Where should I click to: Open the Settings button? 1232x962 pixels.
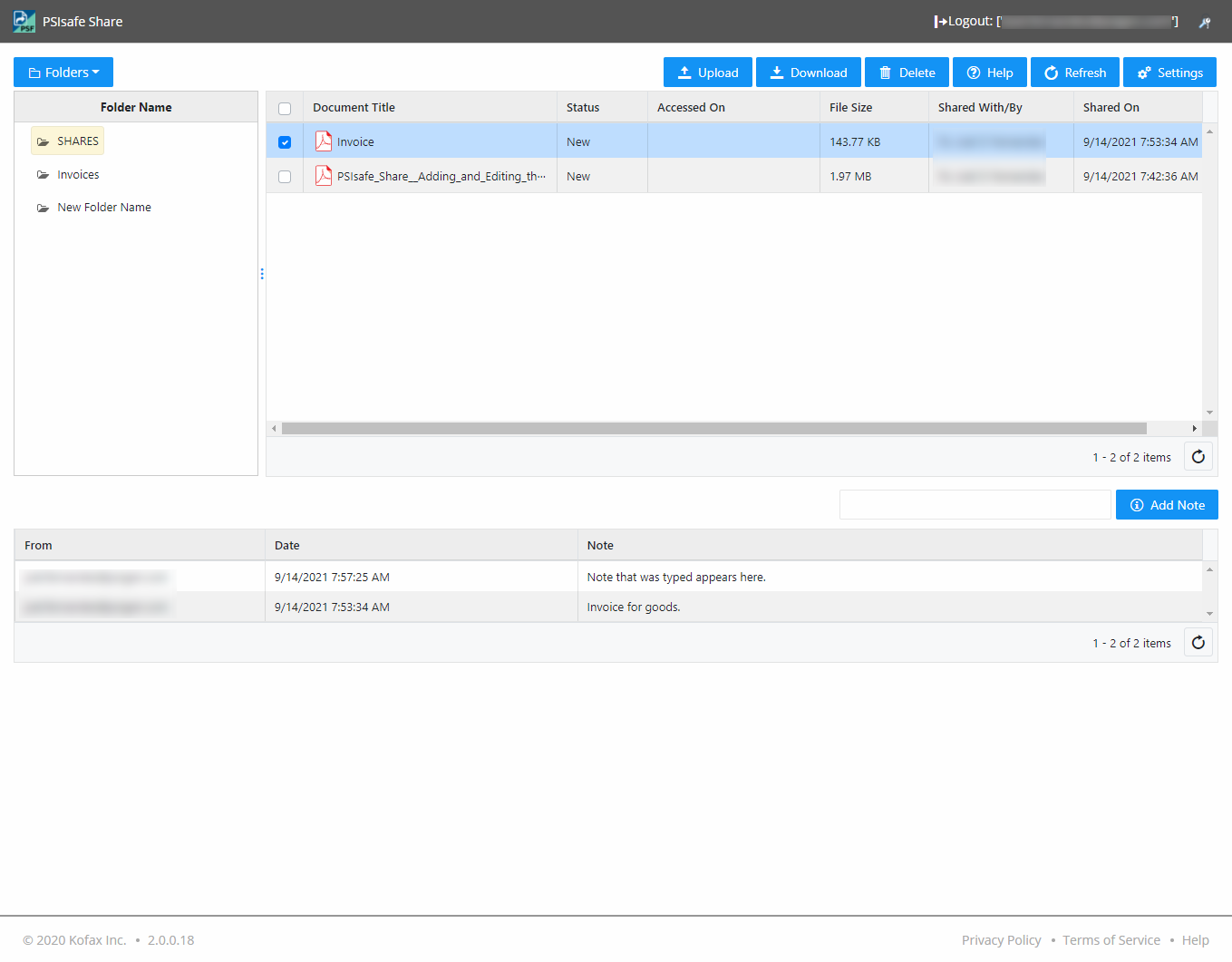(1169, 73)
